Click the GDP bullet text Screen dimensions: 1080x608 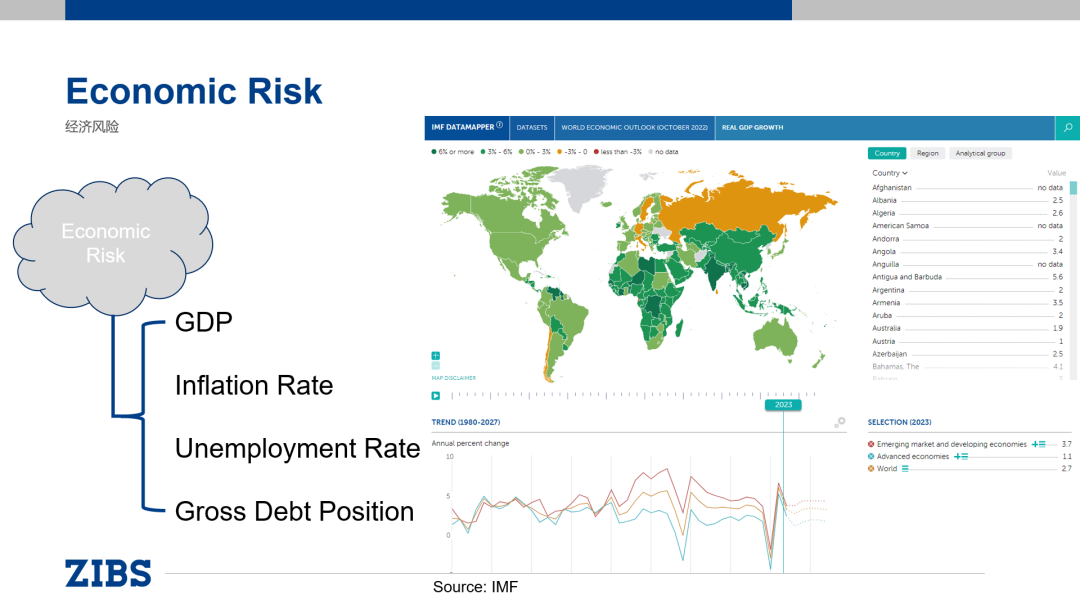[204, 322]
